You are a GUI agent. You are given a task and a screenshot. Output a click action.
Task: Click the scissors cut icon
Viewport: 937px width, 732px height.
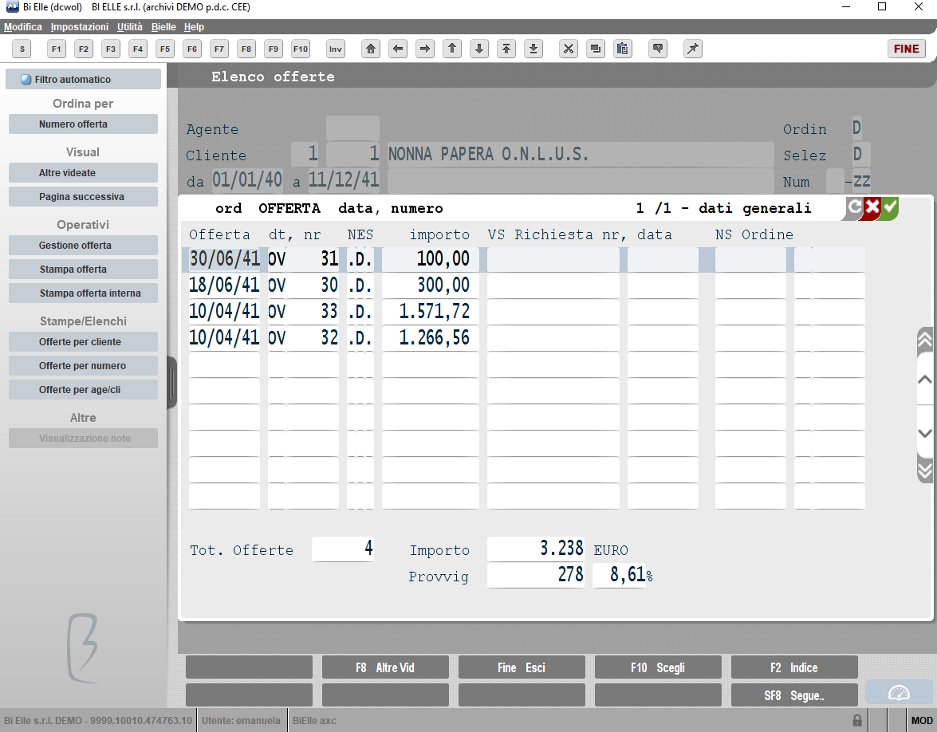[568, 49]
